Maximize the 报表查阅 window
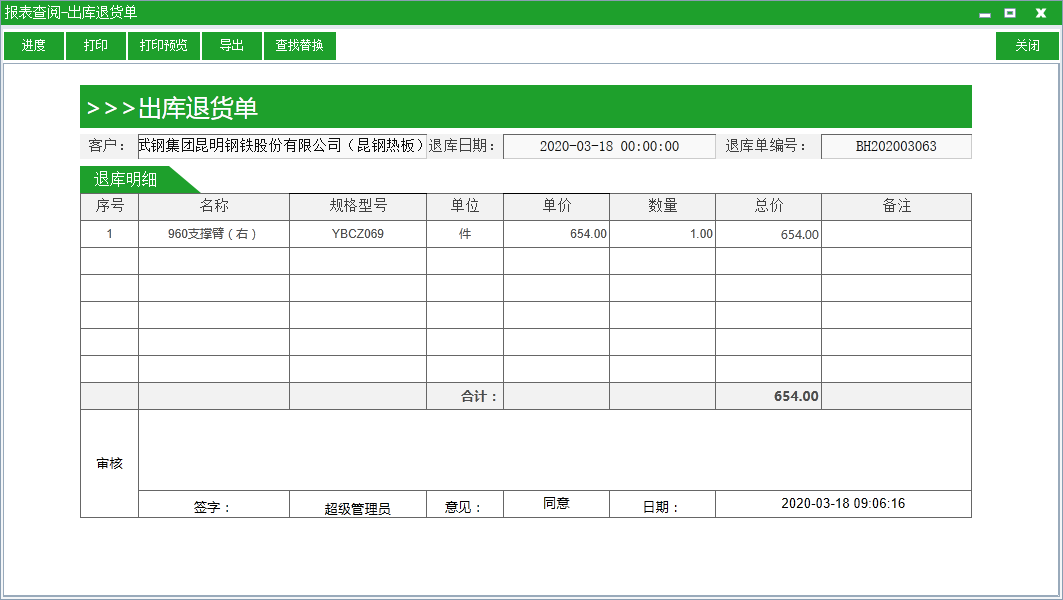The height and width of the screenshot is (600, 1063). (1010, 13)
